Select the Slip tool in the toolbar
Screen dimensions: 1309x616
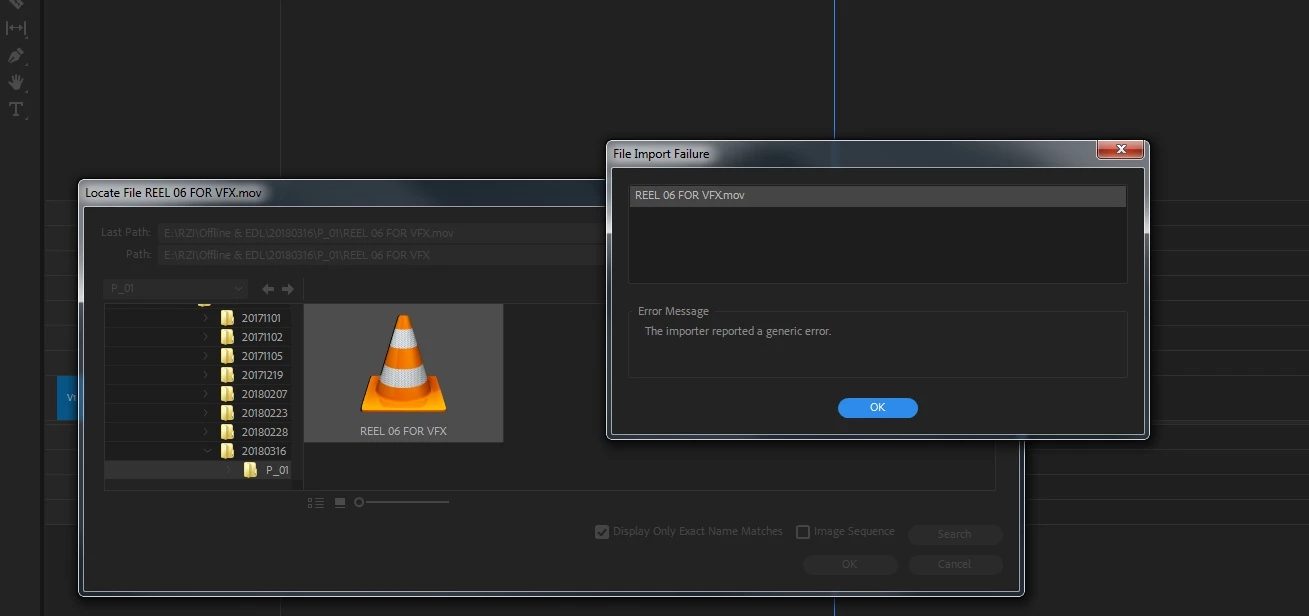16,28
